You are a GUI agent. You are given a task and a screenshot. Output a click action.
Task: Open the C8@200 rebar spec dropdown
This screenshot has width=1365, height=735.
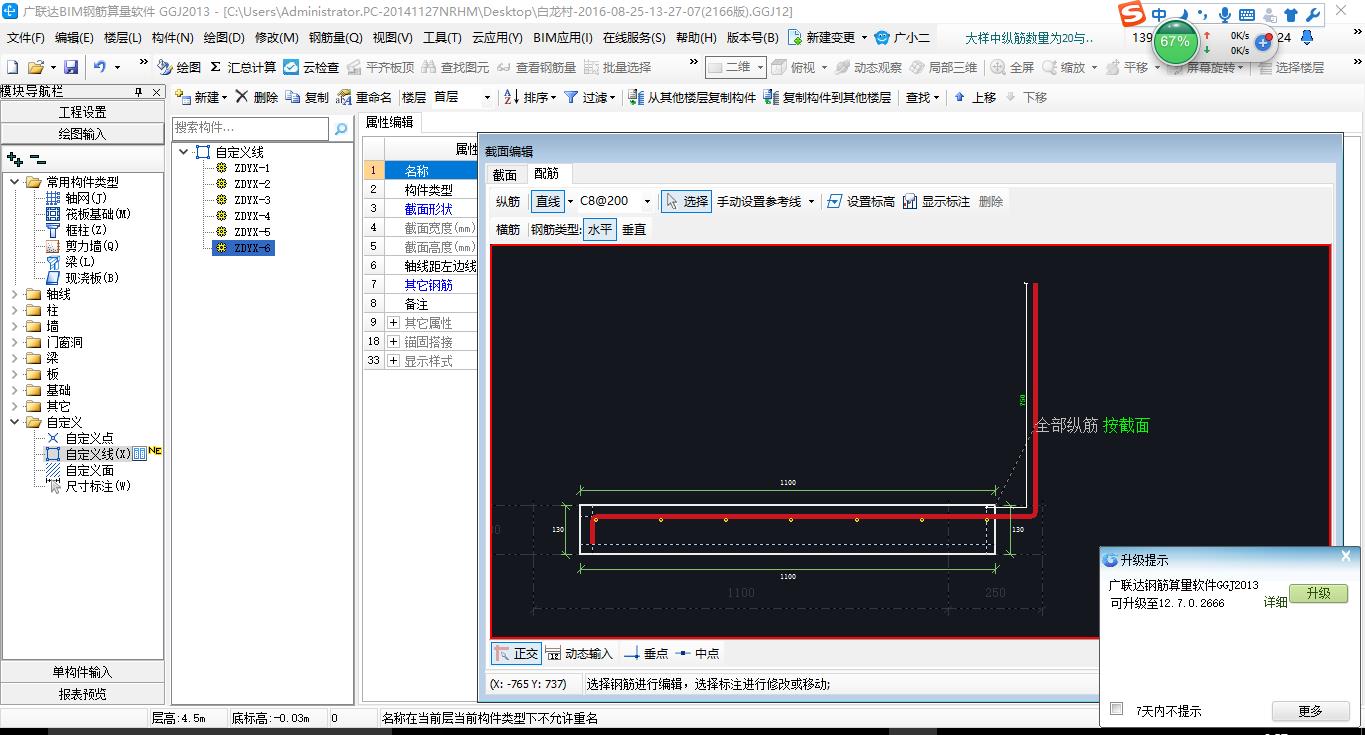point(647,201)
